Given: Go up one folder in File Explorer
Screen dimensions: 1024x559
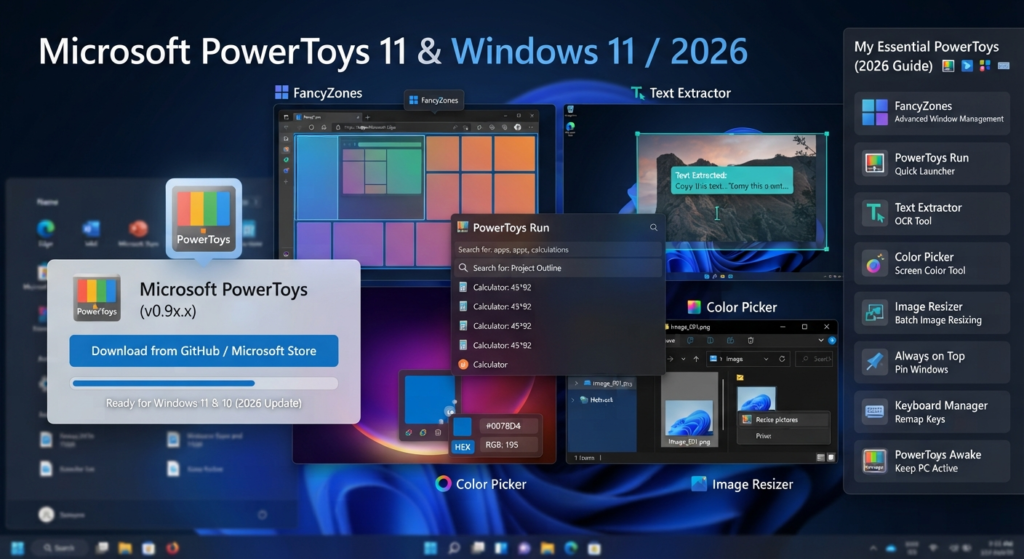Looking at the screenshot, I should point(696,359).
